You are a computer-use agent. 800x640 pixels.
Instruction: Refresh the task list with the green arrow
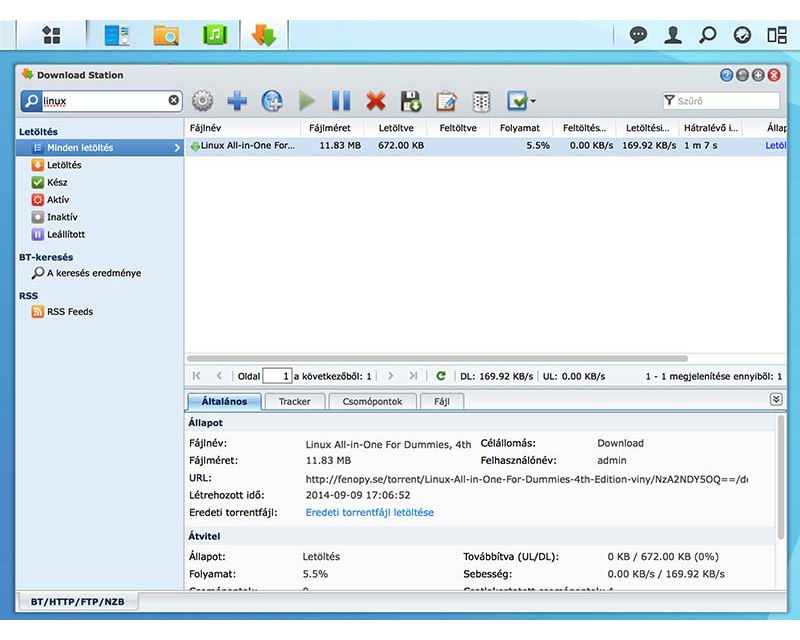coord(441,374)
